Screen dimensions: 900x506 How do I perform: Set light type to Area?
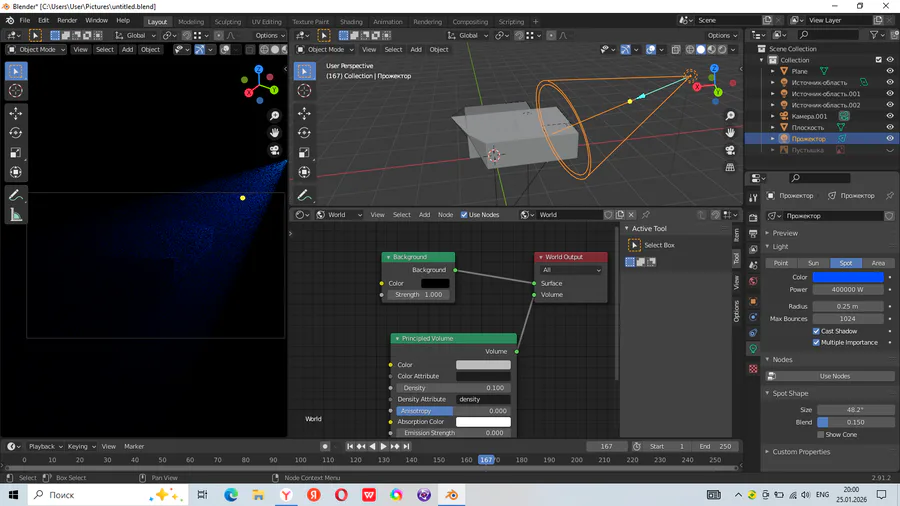pyautogui.click(x=878, y=263)
